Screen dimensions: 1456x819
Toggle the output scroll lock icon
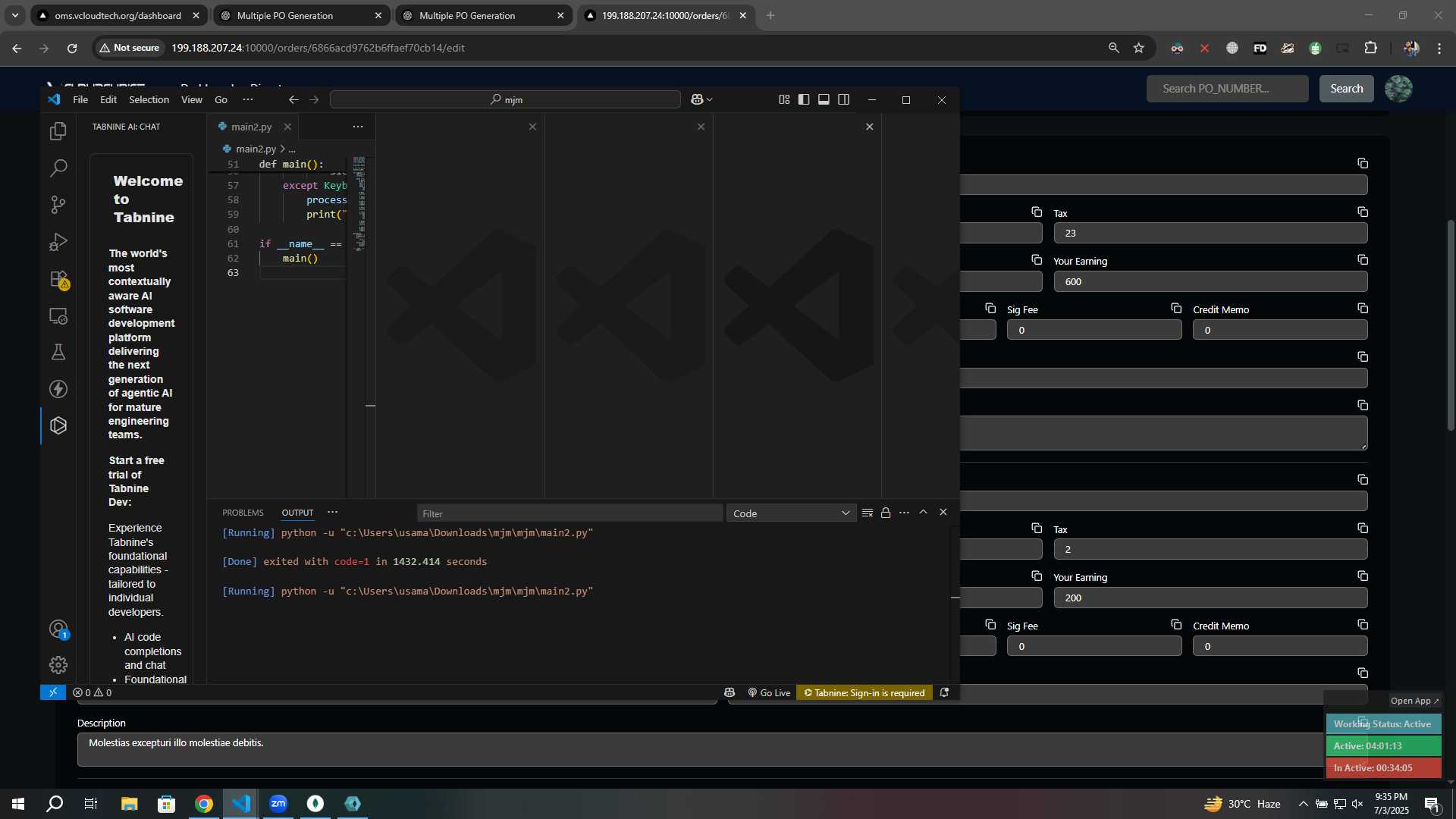click(x=886, y=513)
